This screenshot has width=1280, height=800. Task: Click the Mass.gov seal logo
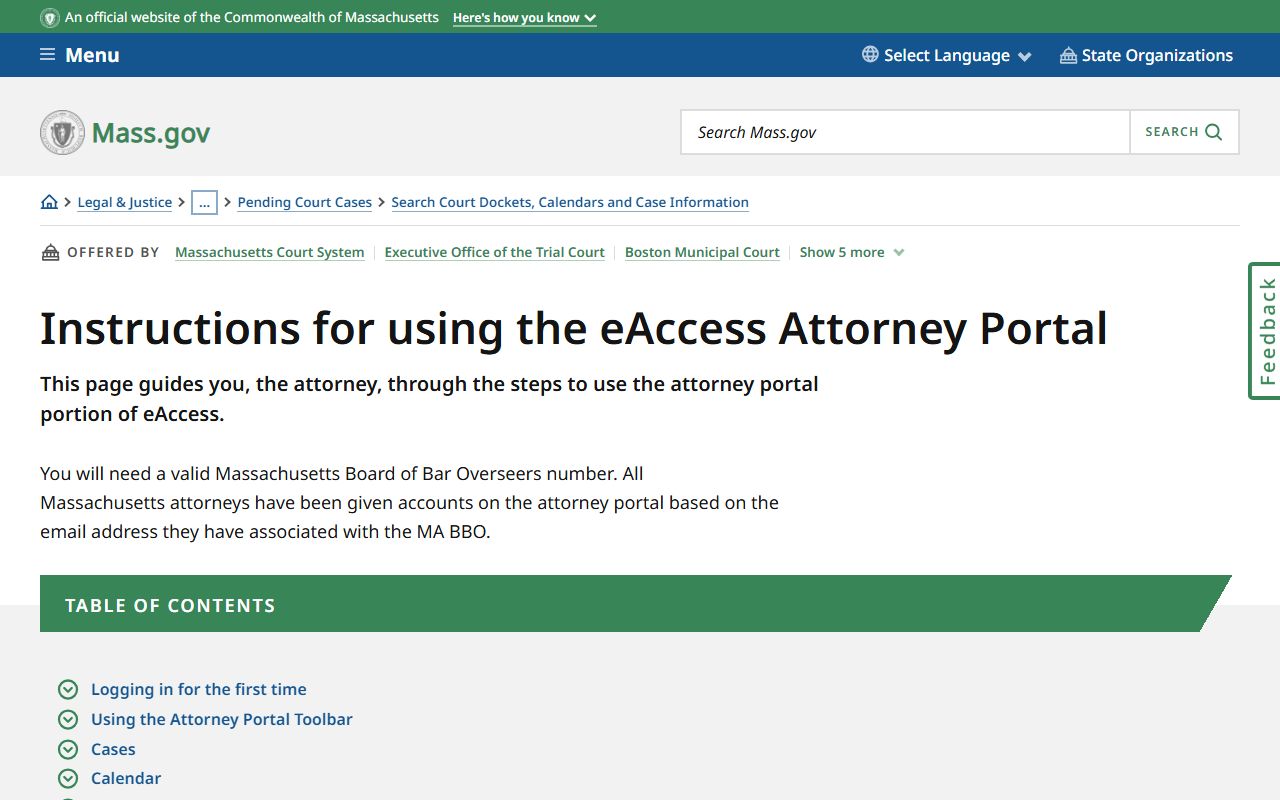62,132
